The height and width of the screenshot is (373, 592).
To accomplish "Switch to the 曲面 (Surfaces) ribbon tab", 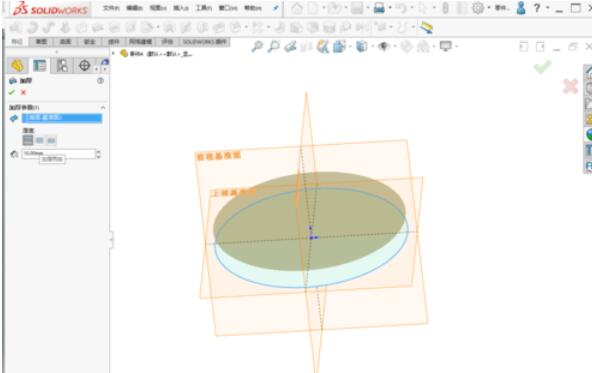I will (65, 42).
